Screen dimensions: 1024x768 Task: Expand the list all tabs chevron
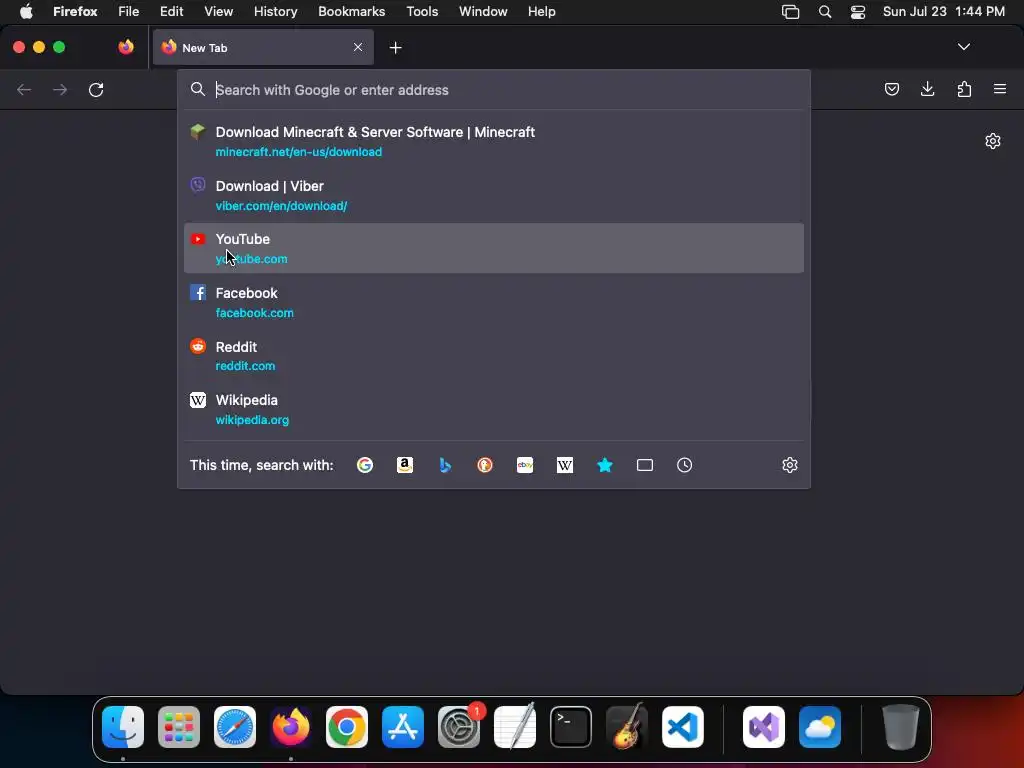pyautogui.click(x=963, y=47)
